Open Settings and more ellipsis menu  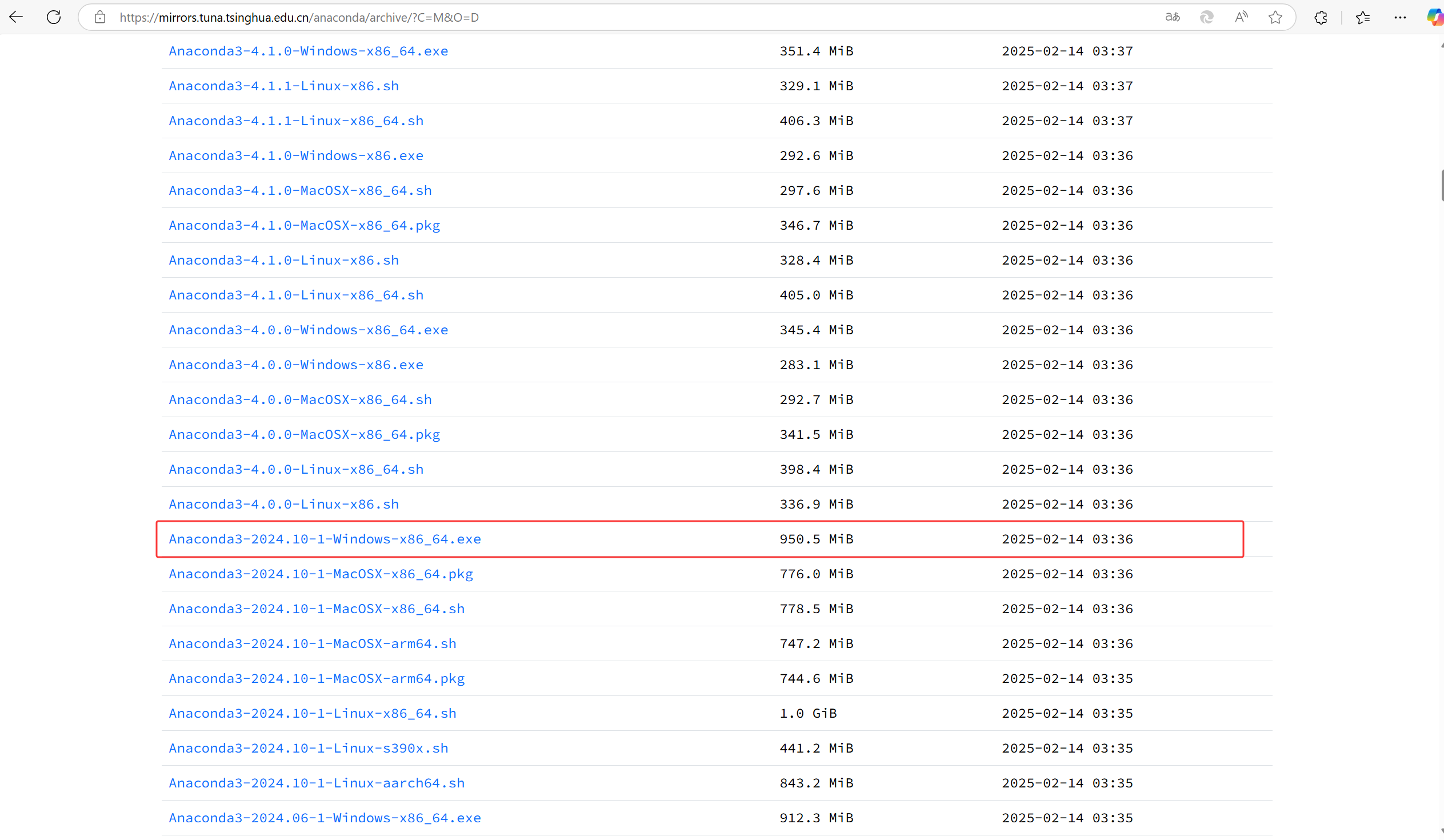click(1400, 17)
